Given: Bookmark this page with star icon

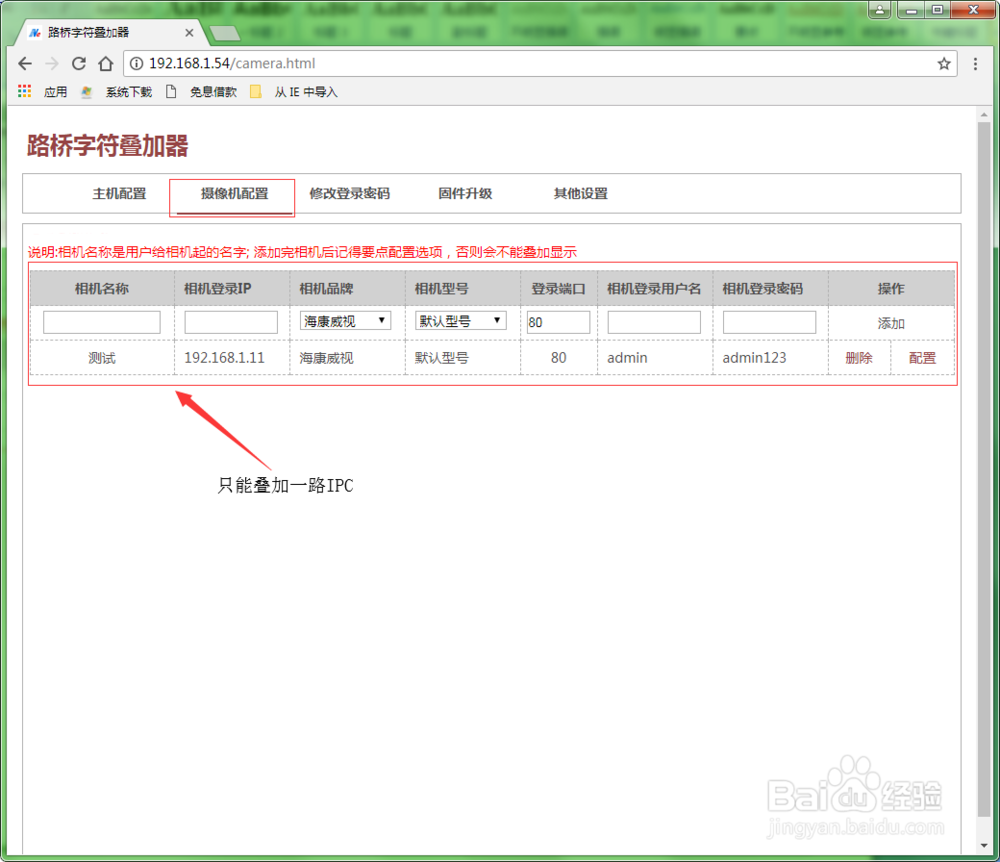Looking at the screenshot, I should pos(944,64).
